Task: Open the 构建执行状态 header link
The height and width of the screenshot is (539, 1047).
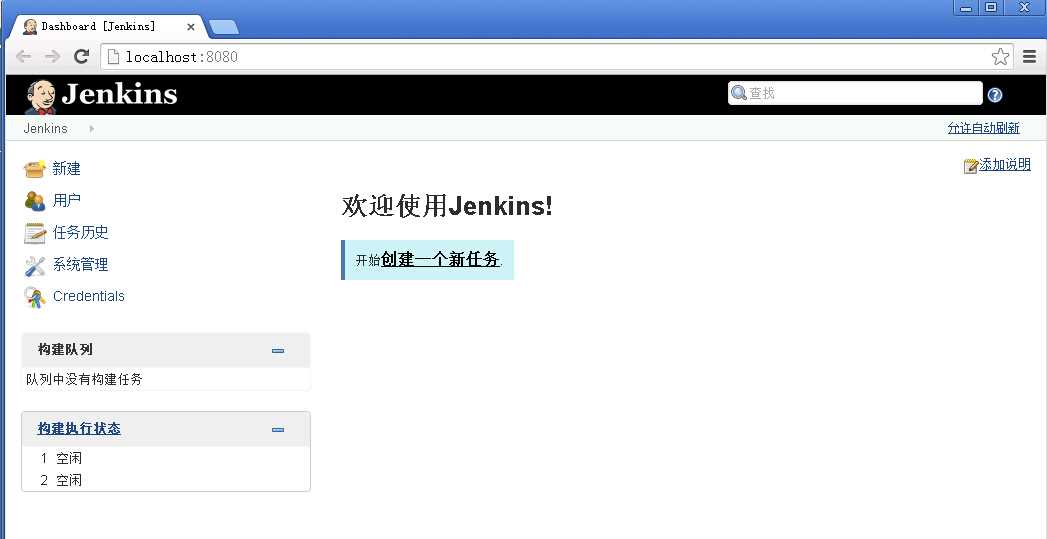Action: [x=79, y=429]
